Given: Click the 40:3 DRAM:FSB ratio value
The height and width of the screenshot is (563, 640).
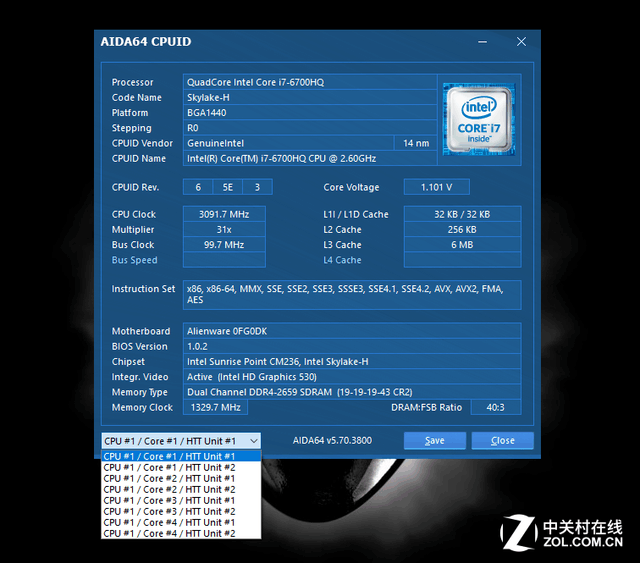Looking at the screenshot, I should click(496, 407).
